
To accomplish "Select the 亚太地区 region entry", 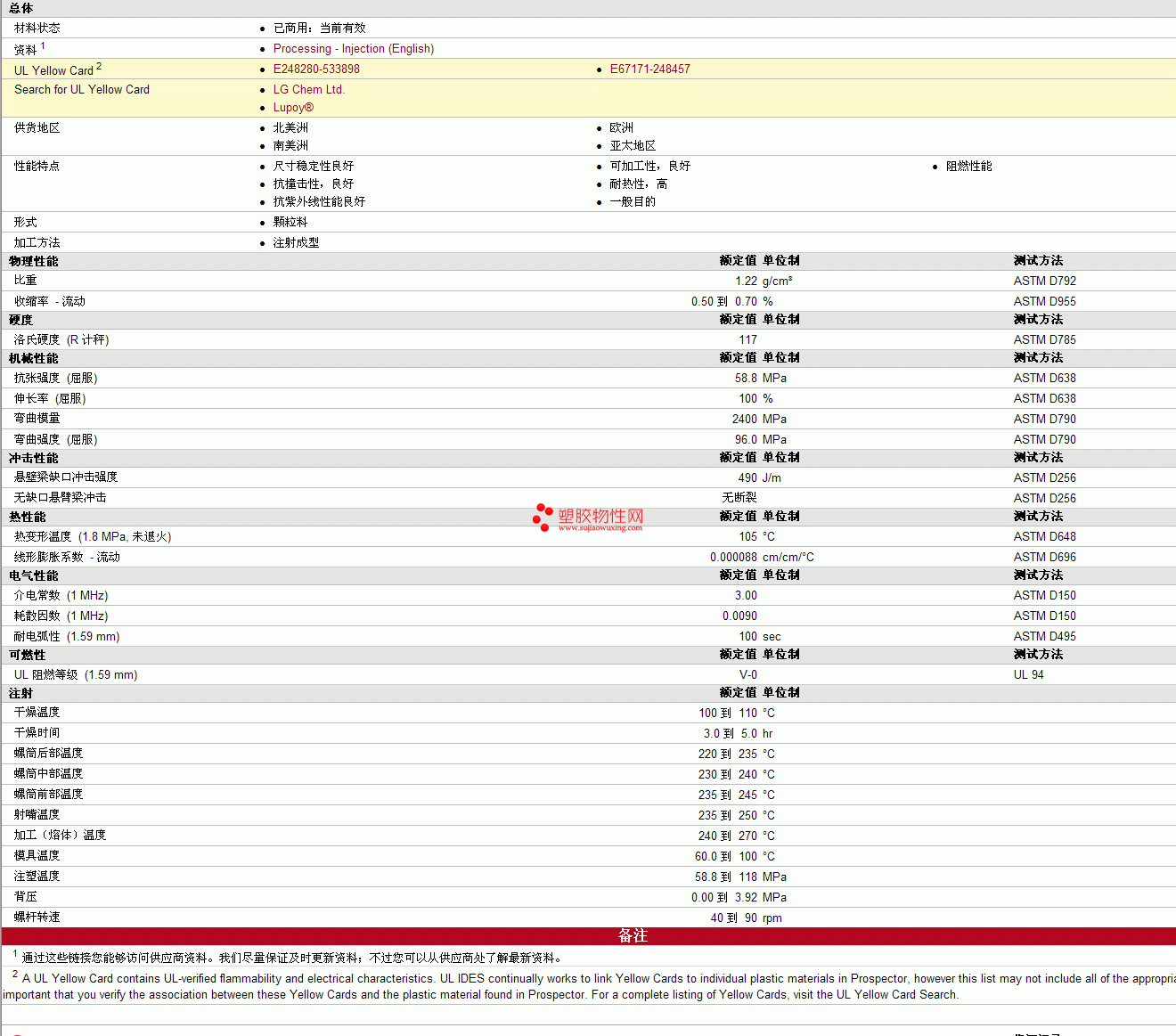I will coord(633,146).
